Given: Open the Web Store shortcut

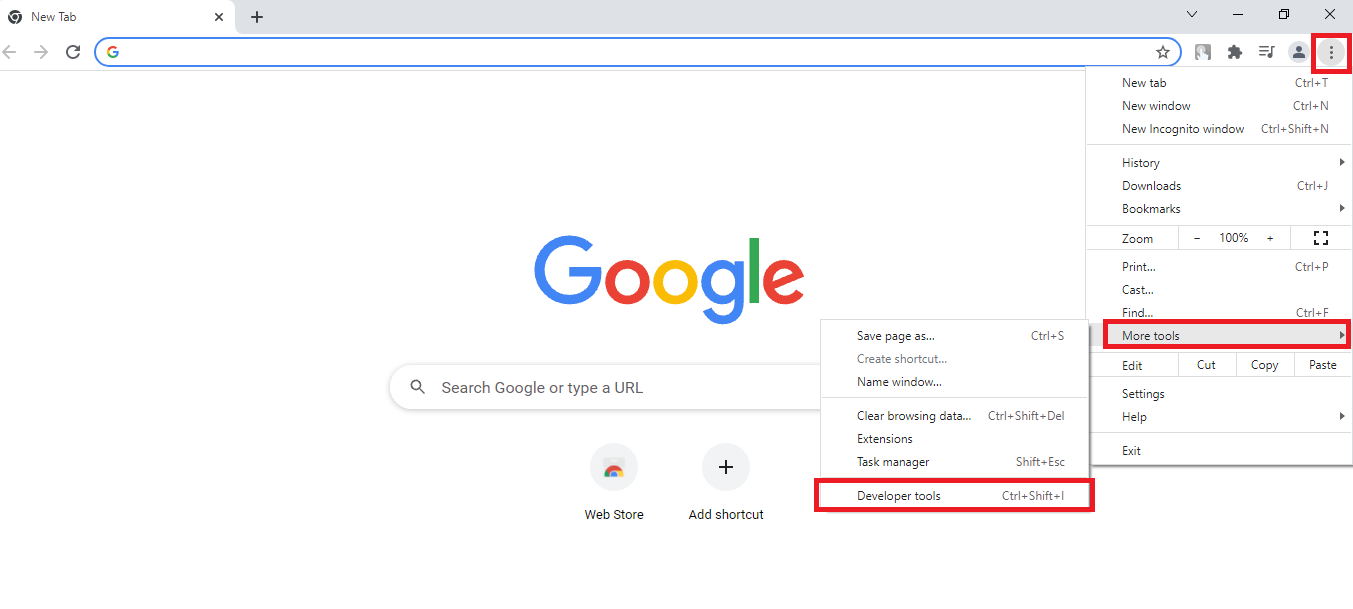Looking at the screenshot, I should [614, 468].
